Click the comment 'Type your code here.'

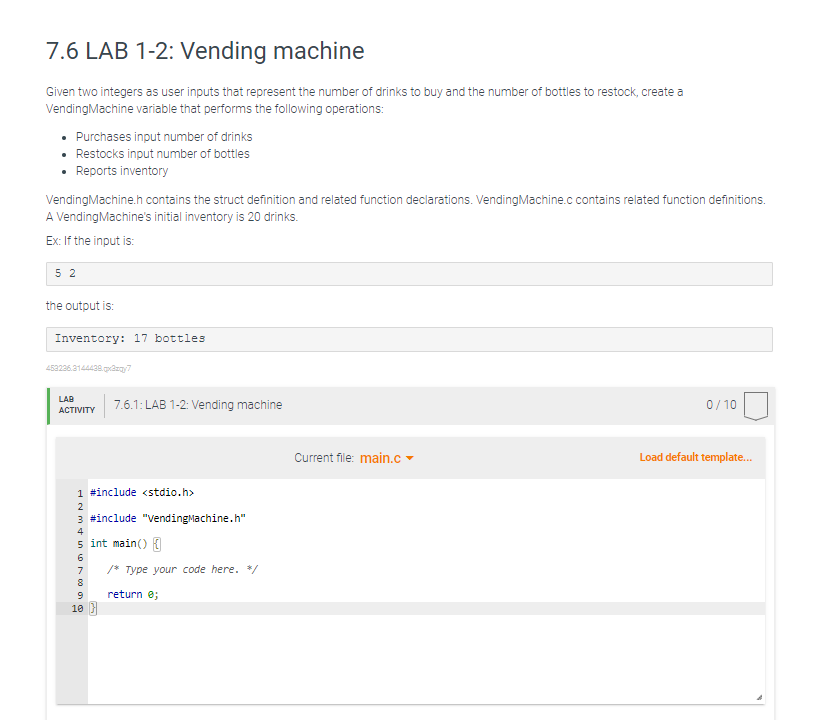tap(182, 569)
